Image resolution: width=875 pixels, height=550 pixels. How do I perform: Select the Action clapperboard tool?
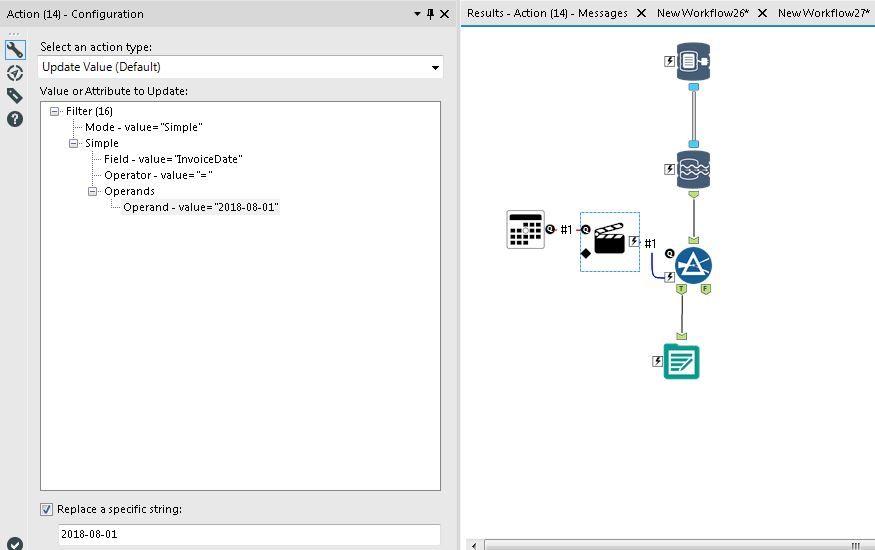click(x=609, y=239)
